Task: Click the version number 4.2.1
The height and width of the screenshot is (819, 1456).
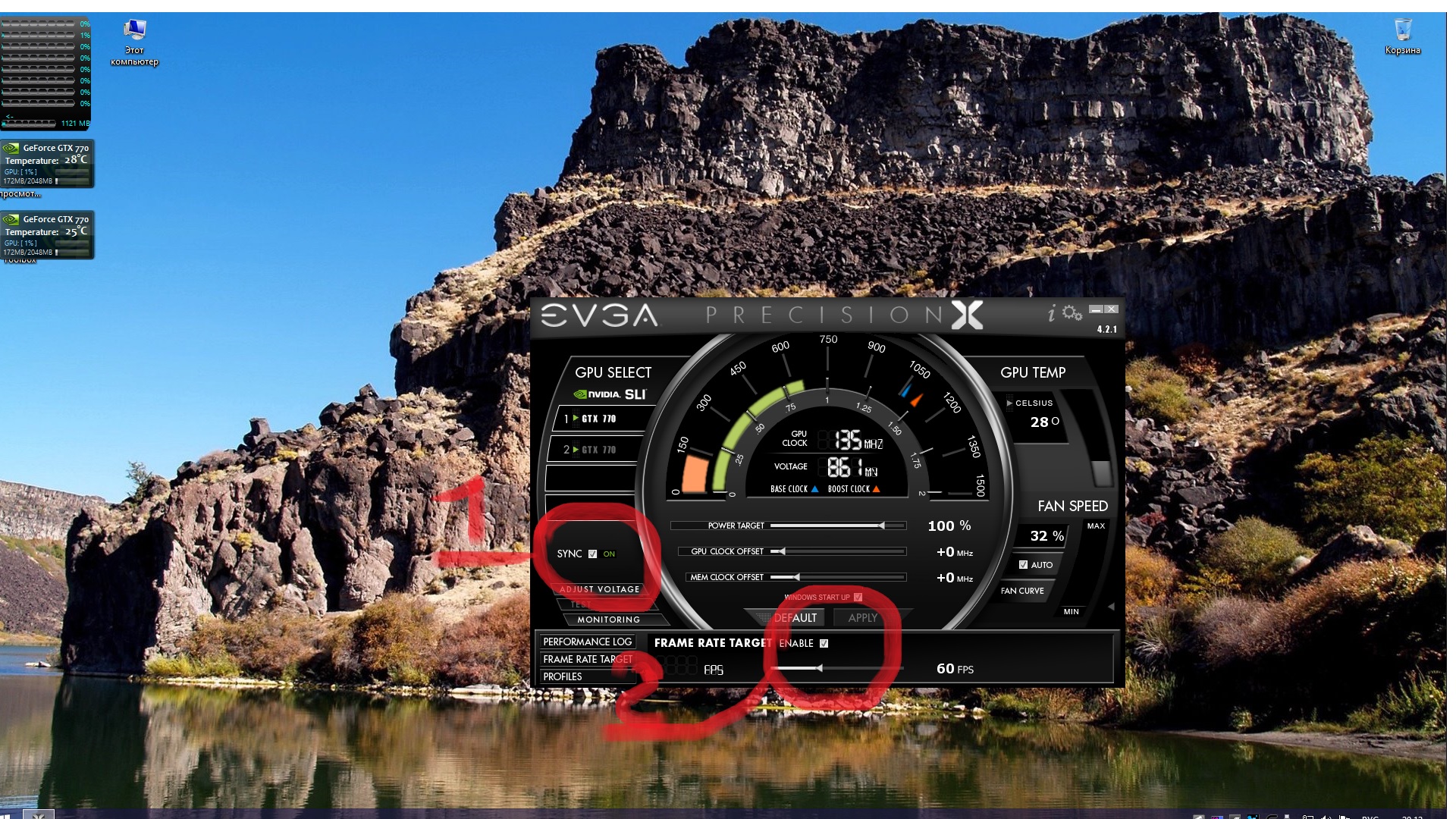Action: coord(1106,330)
